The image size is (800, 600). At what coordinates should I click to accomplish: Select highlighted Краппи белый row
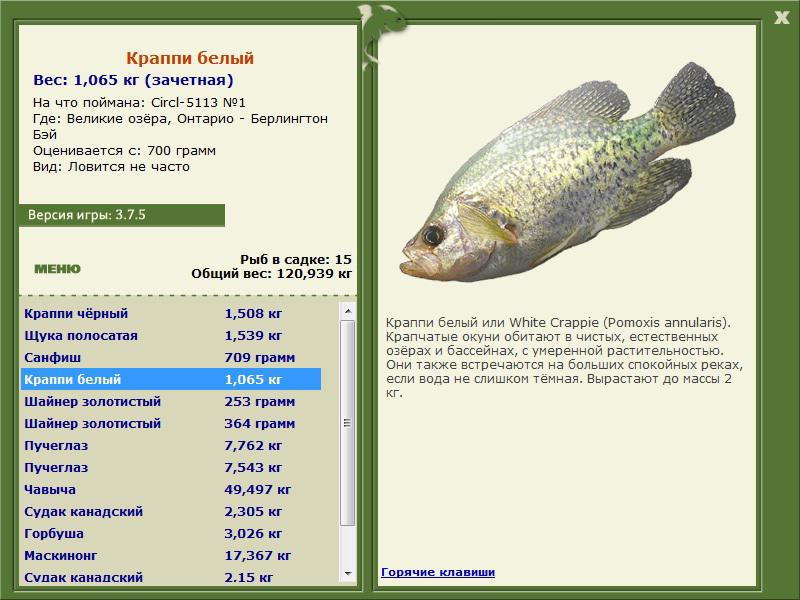coord(171,379)
